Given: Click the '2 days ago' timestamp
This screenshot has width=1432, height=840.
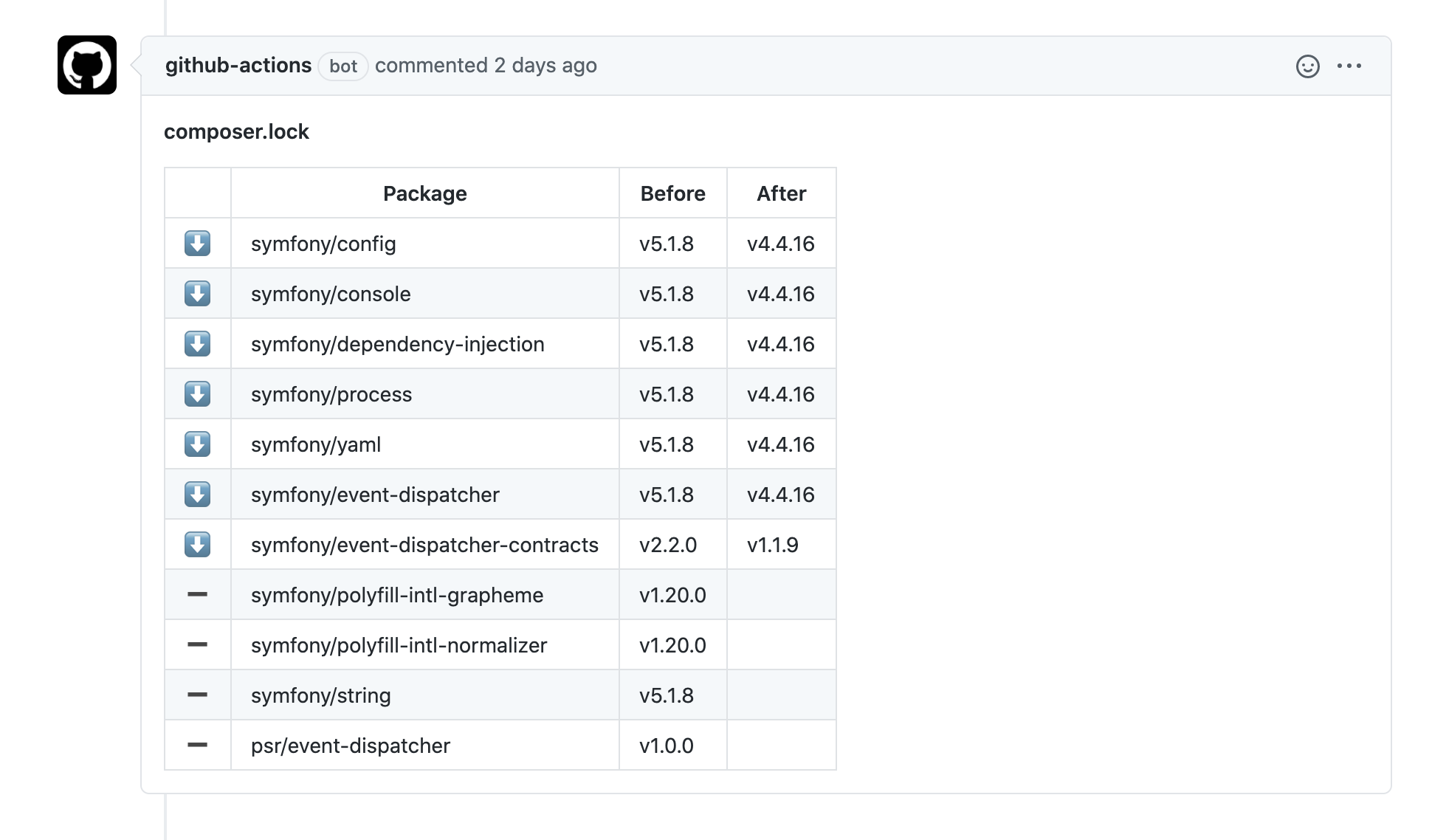Looking at the screenshot, I should tap(545, 66).
